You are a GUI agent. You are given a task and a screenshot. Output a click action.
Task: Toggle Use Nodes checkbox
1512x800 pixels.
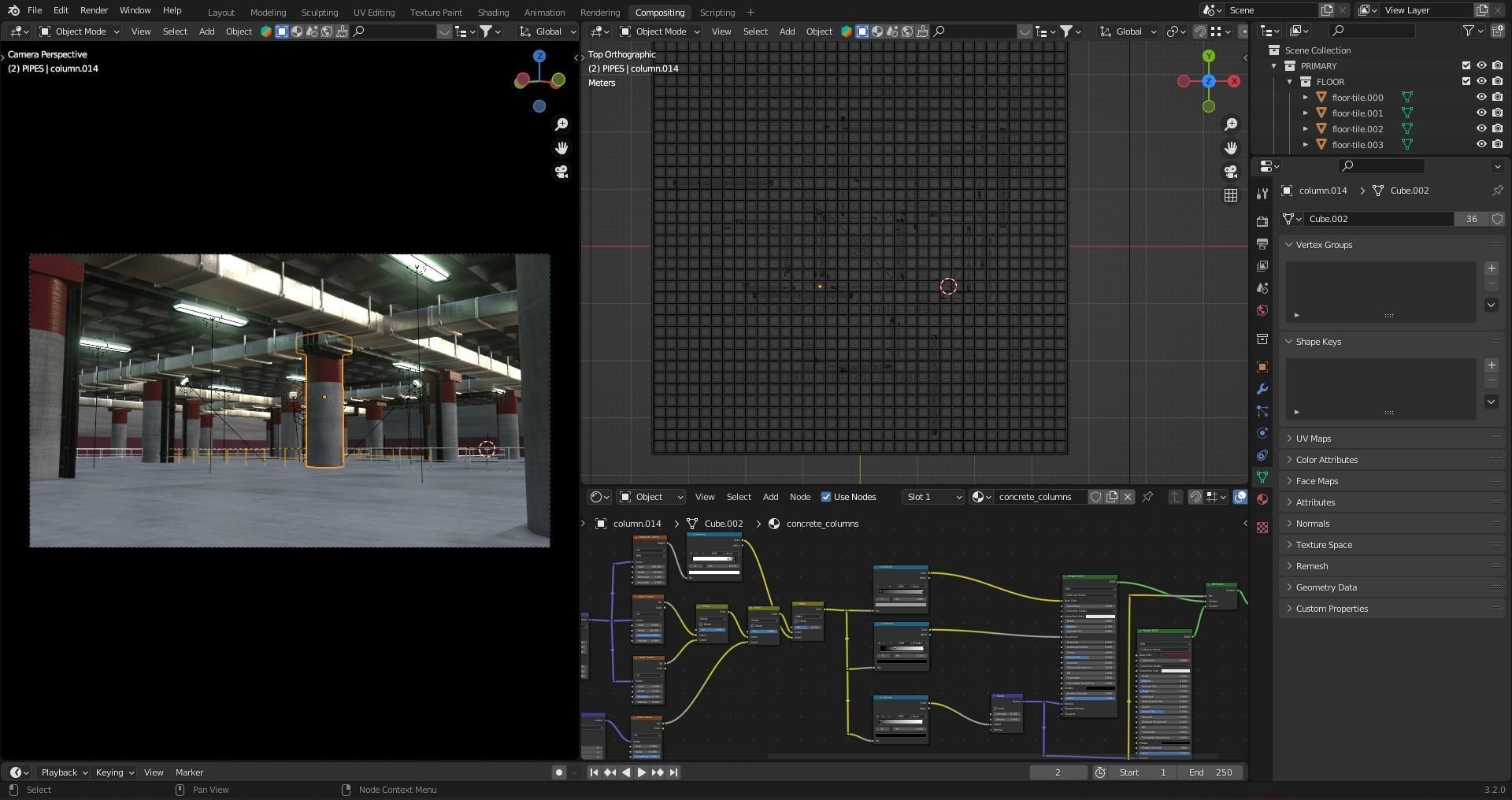point(826,497)
